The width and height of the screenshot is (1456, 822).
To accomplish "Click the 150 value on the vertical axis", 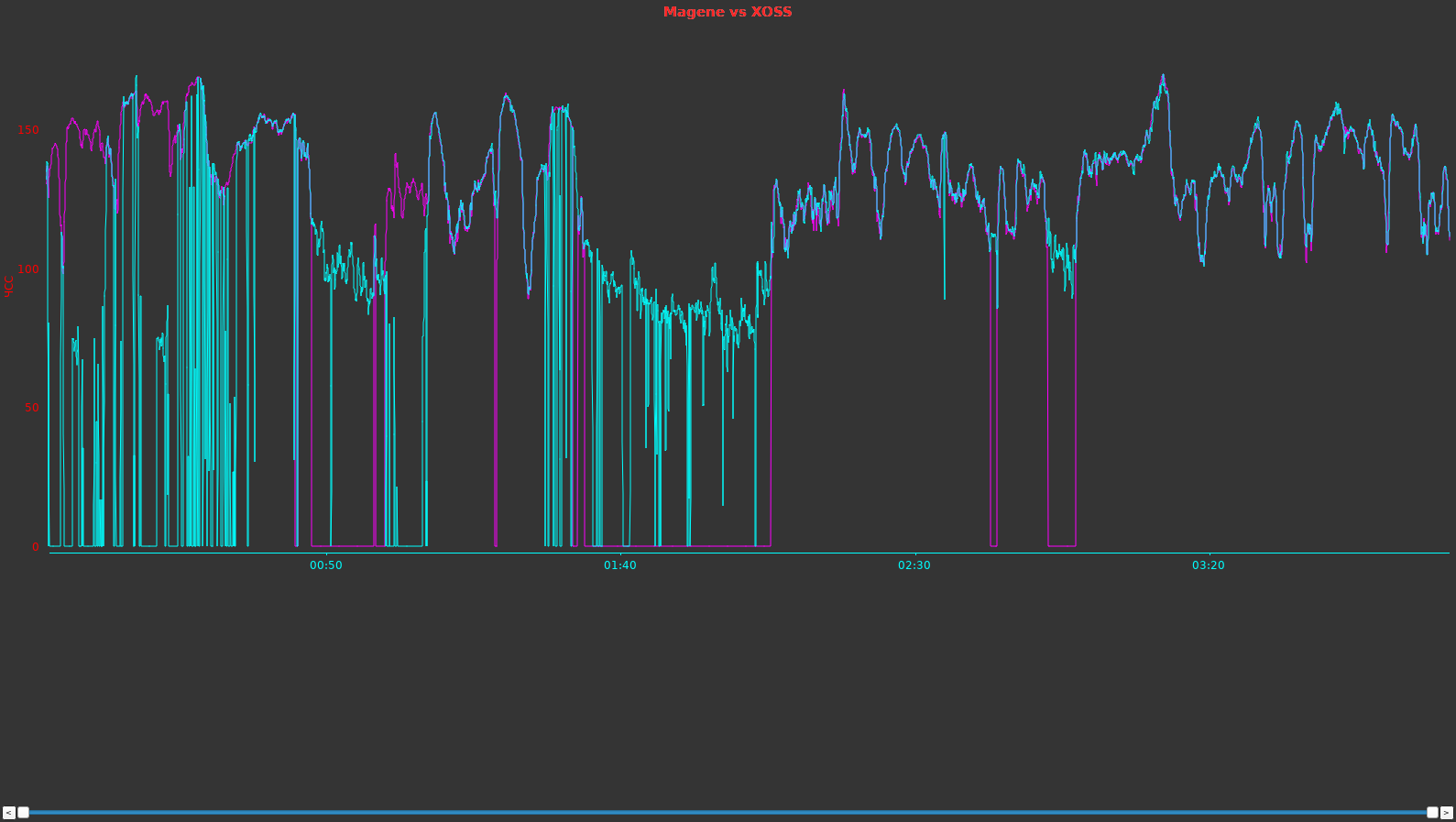I will pos(28,130).
